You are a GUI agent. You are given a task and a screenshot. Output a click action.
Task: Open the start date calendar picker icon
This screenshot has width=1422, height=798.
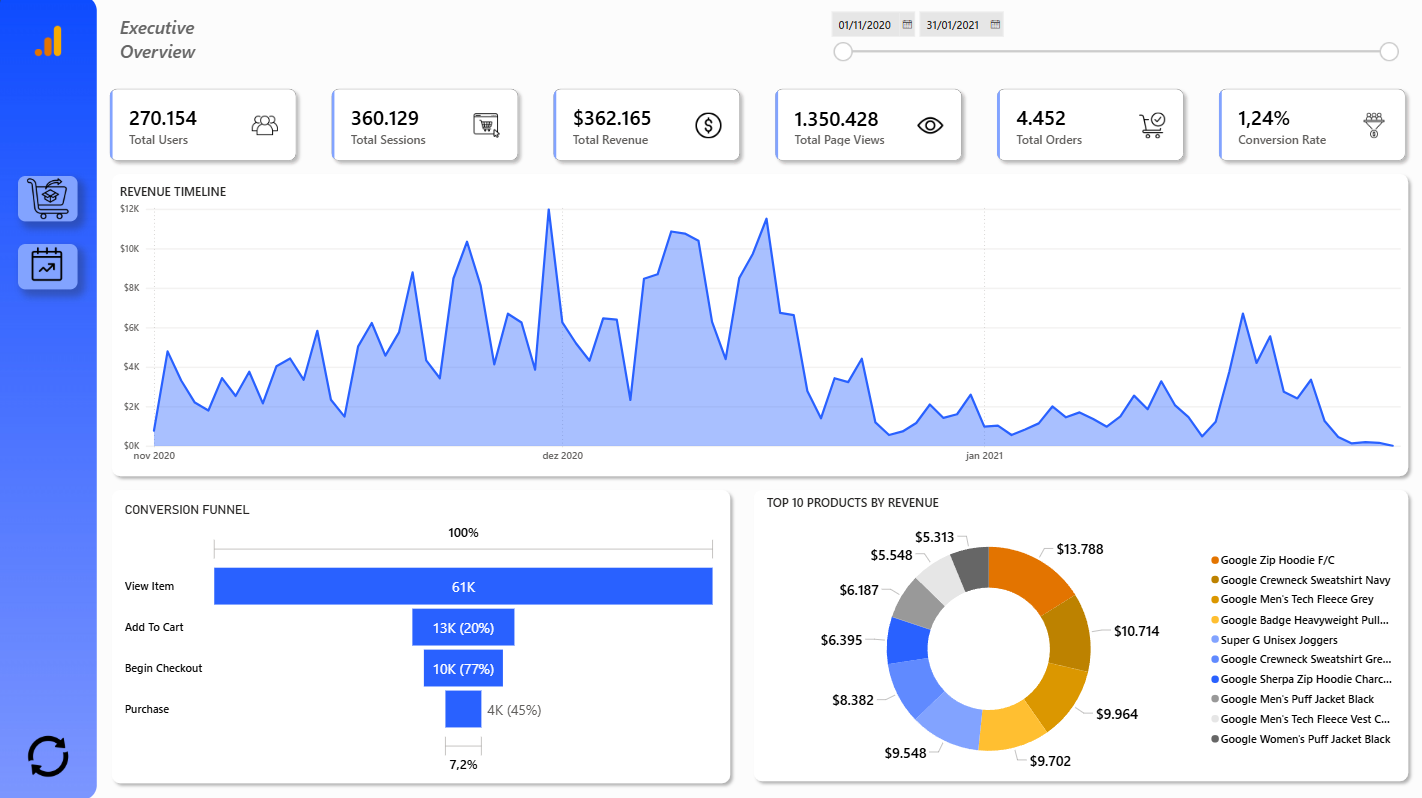pos(908,24)
